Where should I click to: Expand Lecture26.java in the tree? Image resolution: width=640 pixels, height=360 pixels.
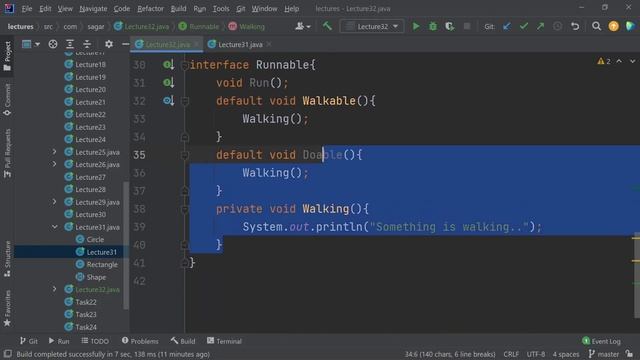coord(54,164)
